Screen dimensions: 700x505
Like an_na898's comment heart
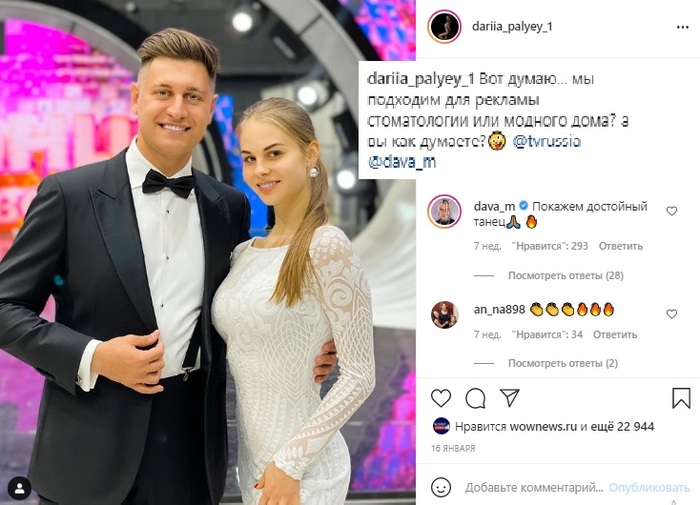click(x=671, y=314)
